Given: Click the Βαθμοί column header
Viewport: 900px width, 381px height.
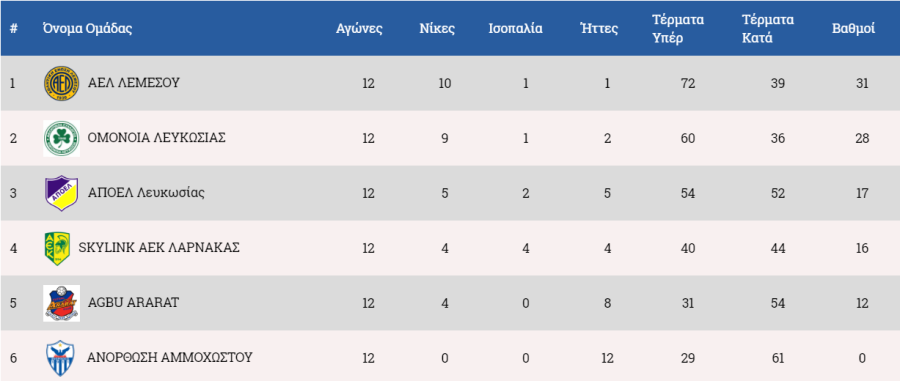Looking at the screenshot, I should (x=854, y=29).
